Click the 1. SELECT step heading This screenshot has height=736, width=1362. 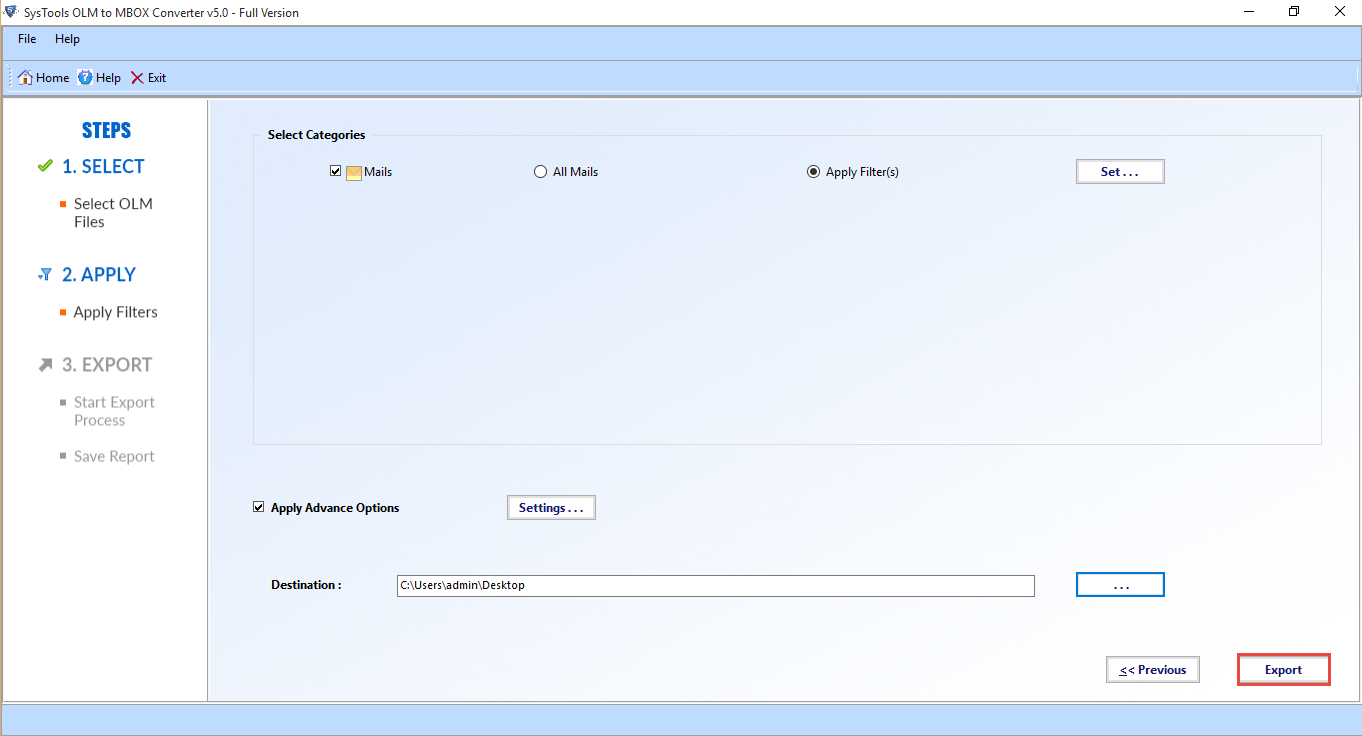click(x=103, y=167)
